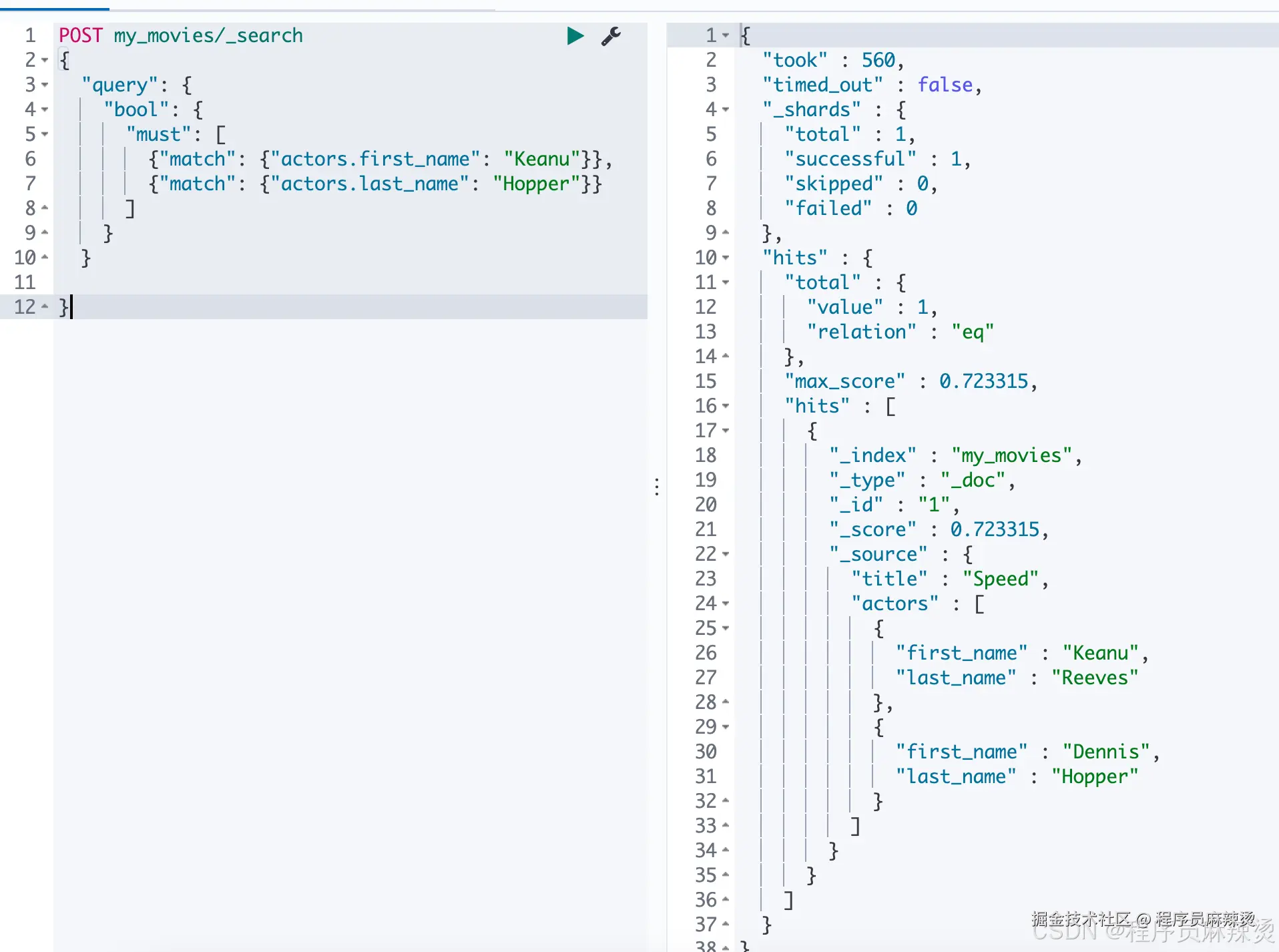This screenshot has height=952, width=1279.
Task: Fold the first hit object at line 17
Action: click(726, 431)
